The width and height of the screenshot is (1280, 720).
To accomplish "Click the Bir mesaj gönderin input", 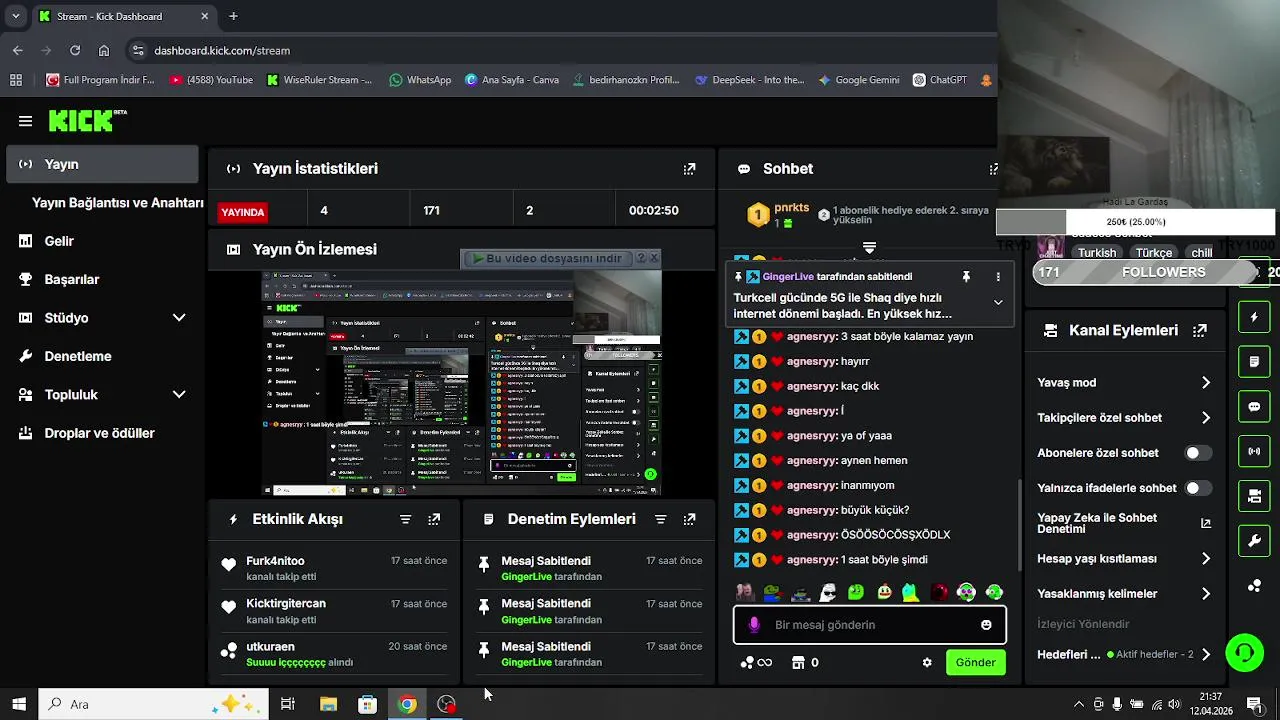I will tap(869, 625).
